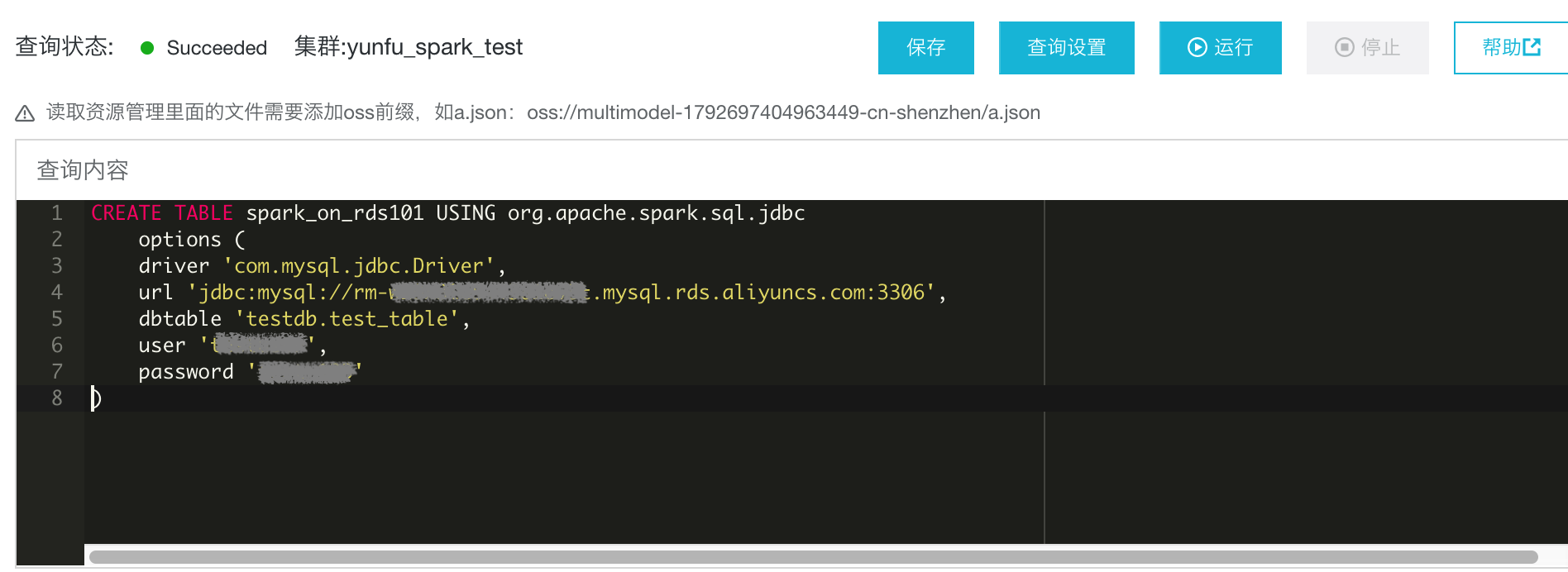Click table name spark_on_rds101
The height and width of the screenshot is (572, 1568).
tap(335, 213)
